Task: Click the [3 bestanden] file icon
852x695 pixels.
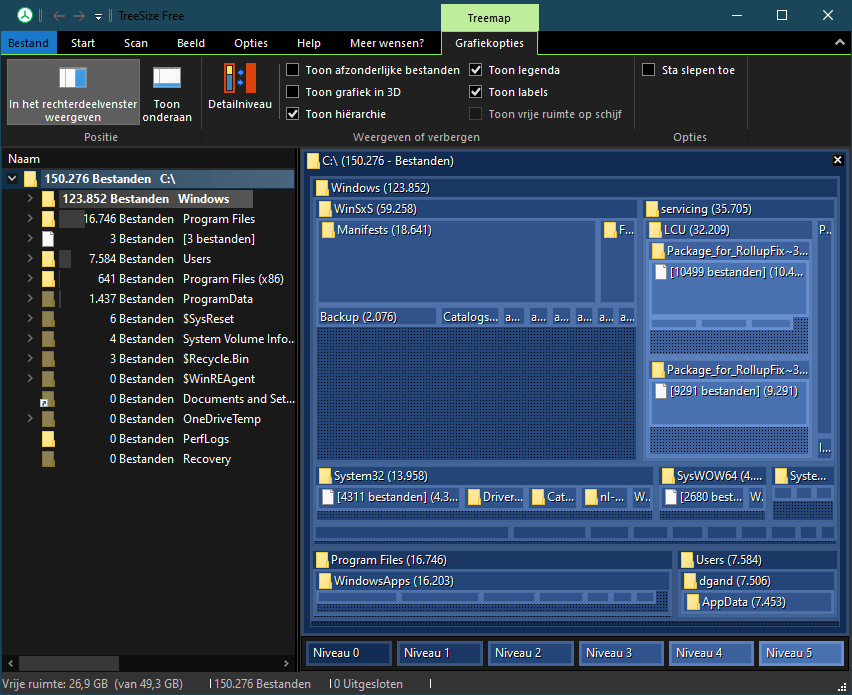Action: pyautogui.click(x=48, y=239)
